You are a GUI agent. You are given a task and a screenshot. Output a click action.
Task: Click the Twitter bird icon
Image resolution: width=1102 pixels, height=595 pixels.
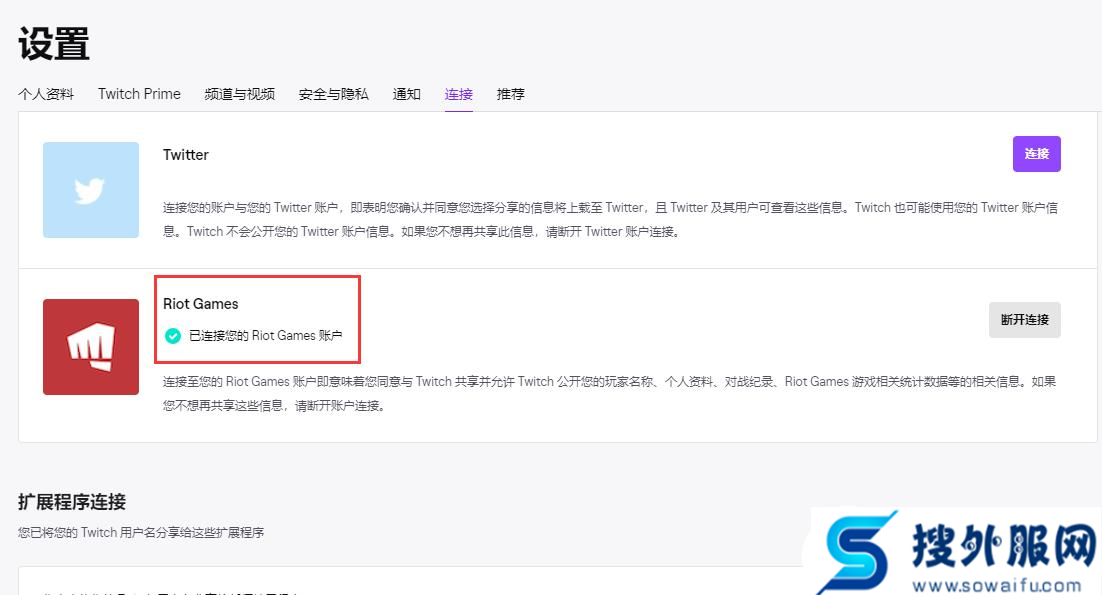90,190
